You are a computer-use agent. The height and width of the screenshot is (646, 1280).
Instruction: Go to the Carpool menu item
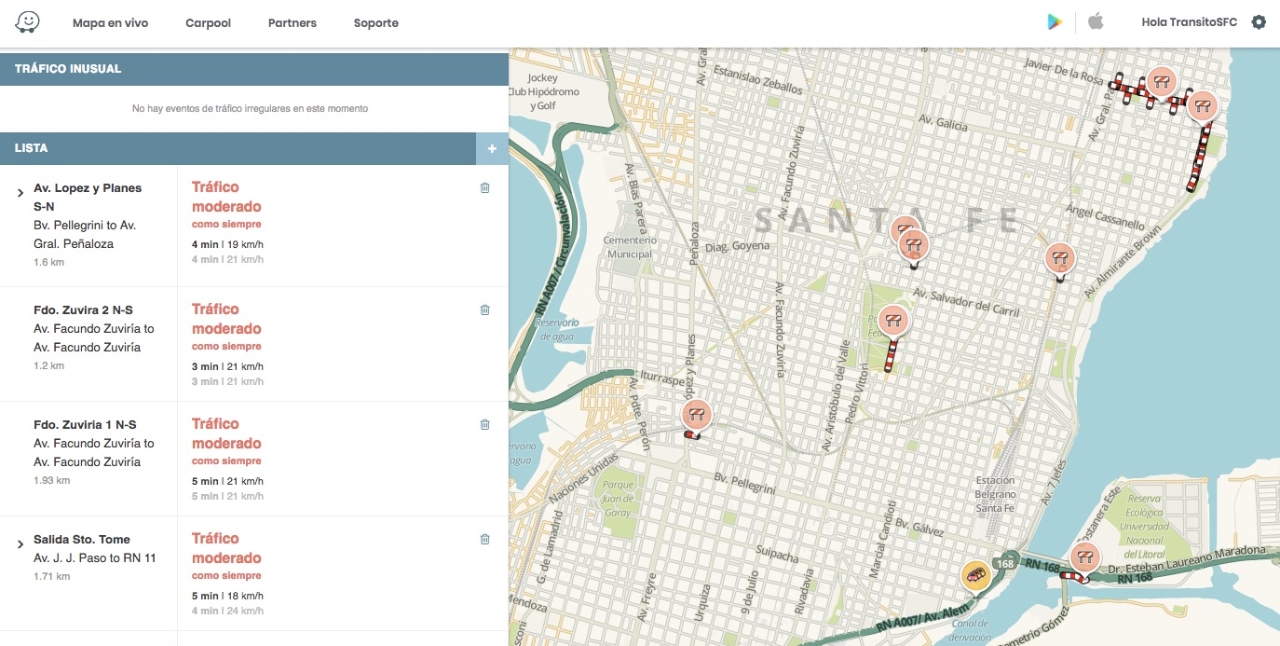coord(208,23)
